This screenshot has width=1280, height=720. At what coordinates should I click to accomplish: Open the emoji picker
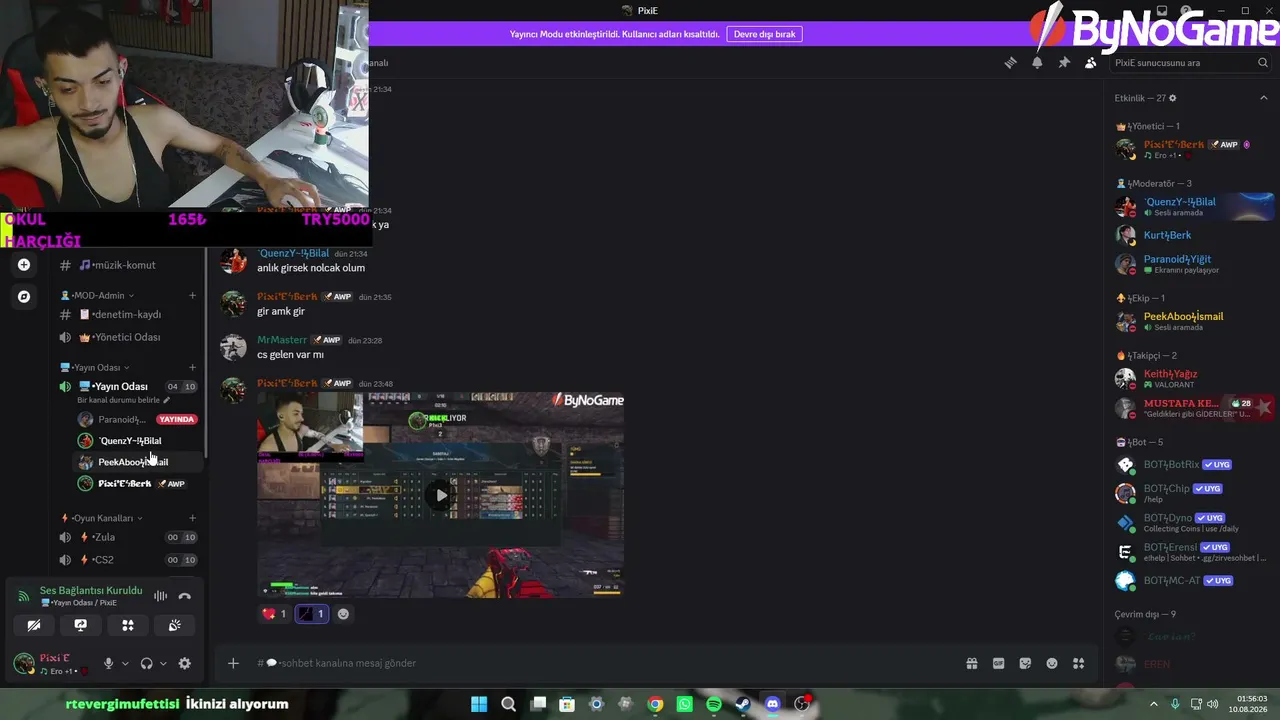click(1052, 663)
